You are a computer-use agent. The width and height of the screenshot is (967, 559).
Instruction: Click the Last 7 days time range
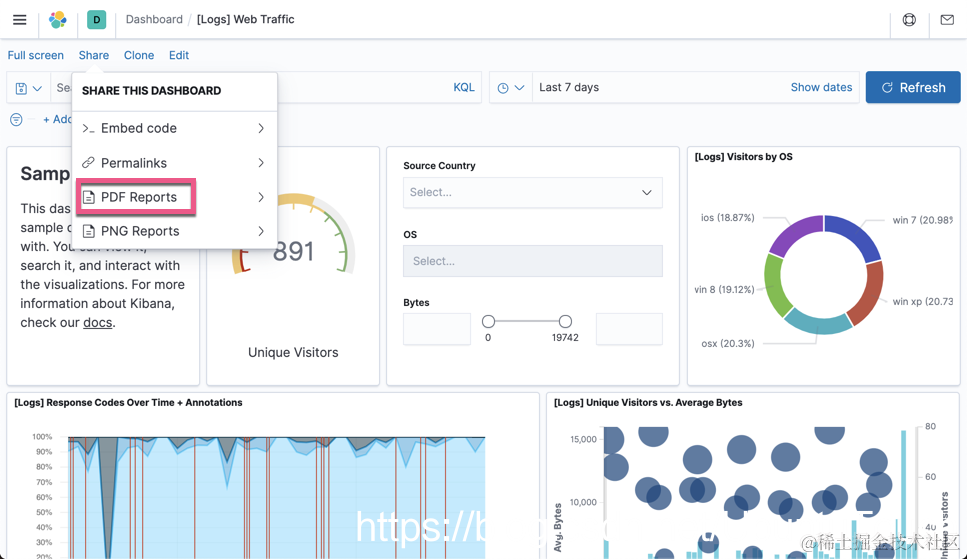pyautogui.click(x=569, y=88)
